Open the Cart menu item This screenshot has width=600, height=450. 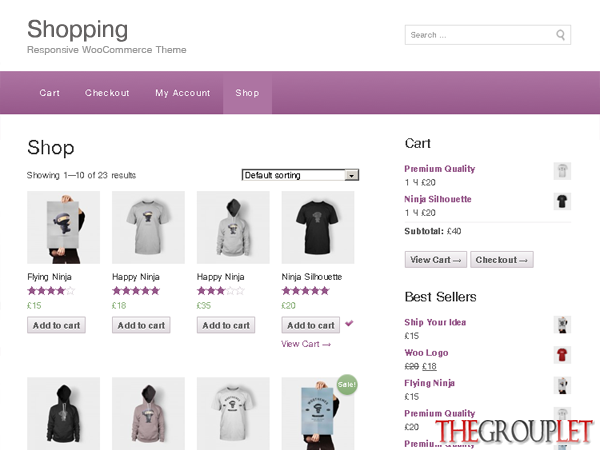click(50, 93)
